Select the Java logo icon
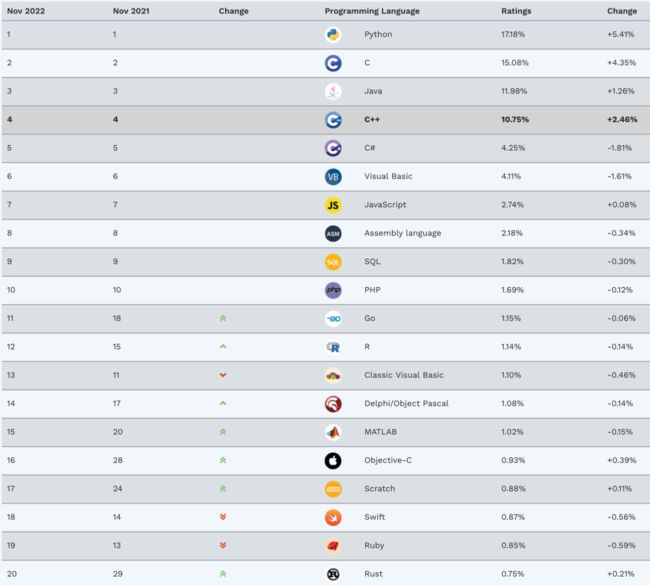This screenshot has height=585, width=650. [x=333, y=91]
